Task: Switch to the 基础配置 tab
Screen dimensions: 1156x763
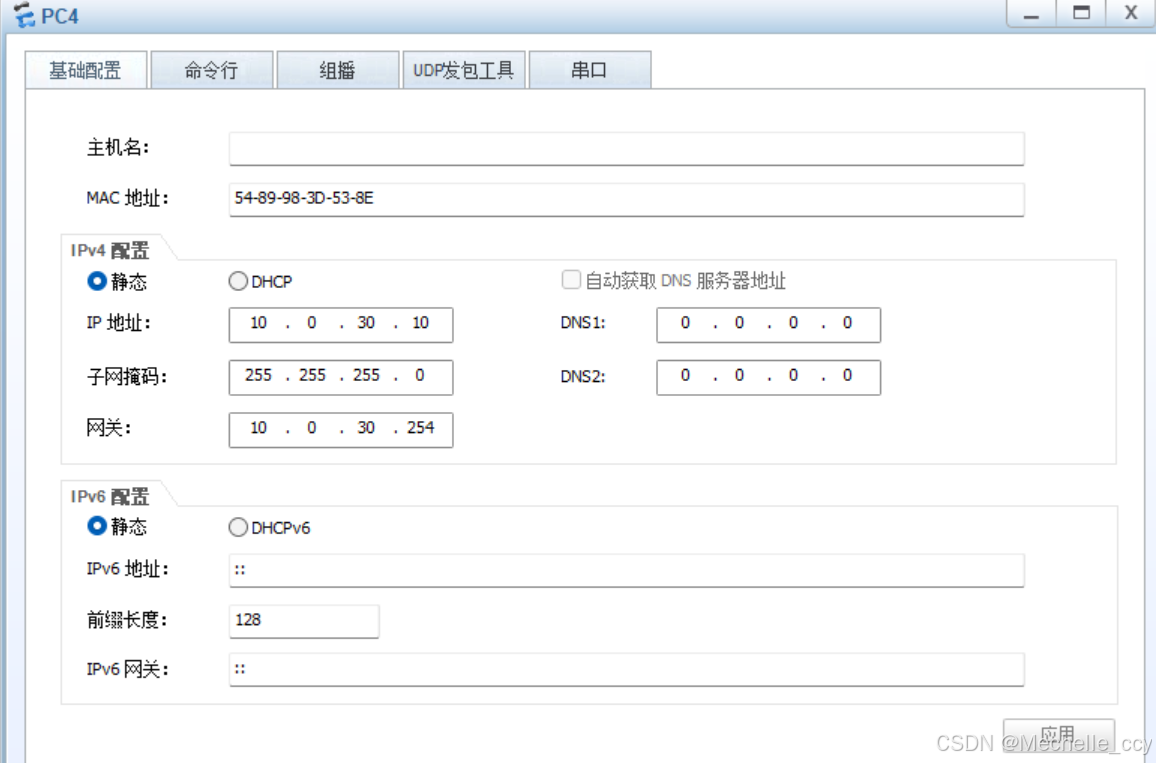Action: pyautogui.click(x=86, y=70)
